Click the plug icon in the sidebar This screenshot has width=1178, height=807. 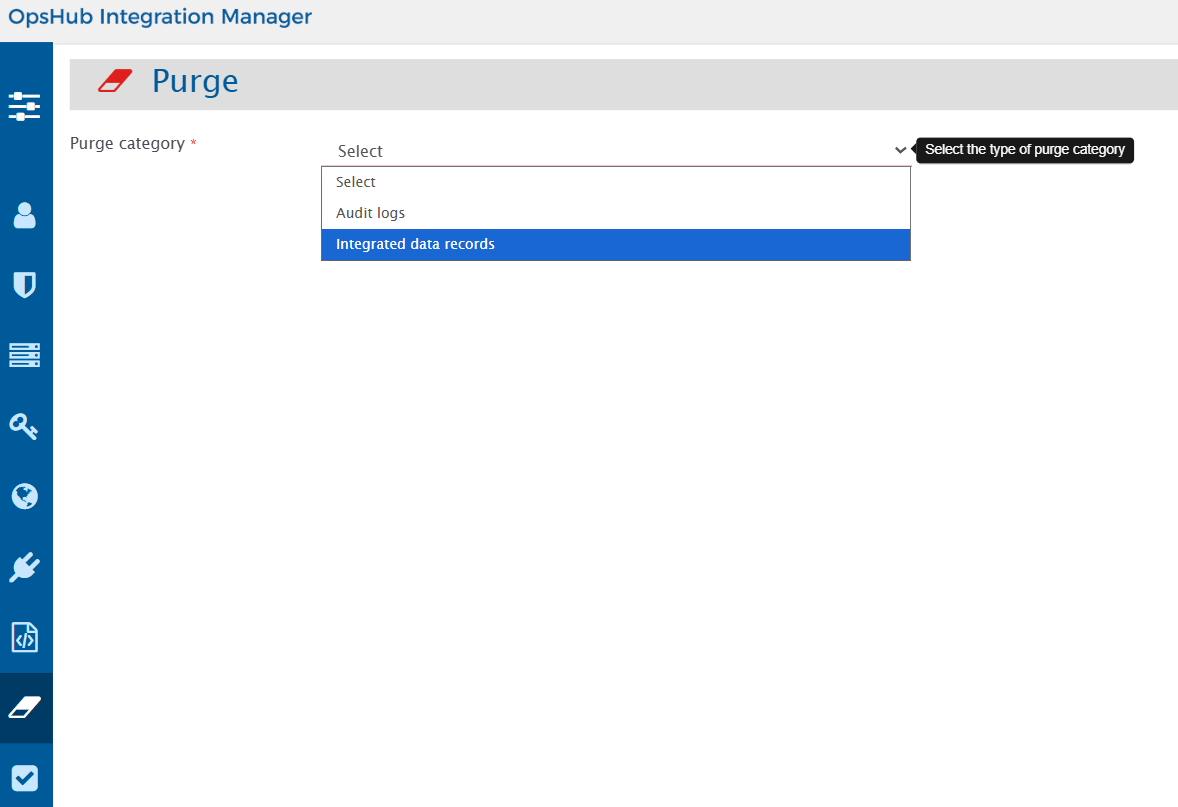(x=25, y=567)
